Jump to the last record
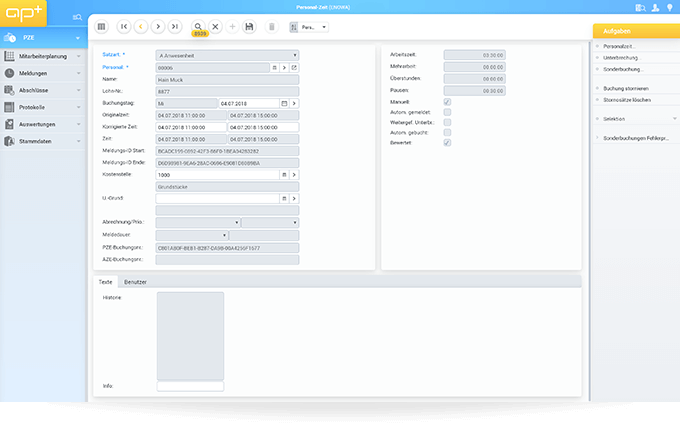 176,27
